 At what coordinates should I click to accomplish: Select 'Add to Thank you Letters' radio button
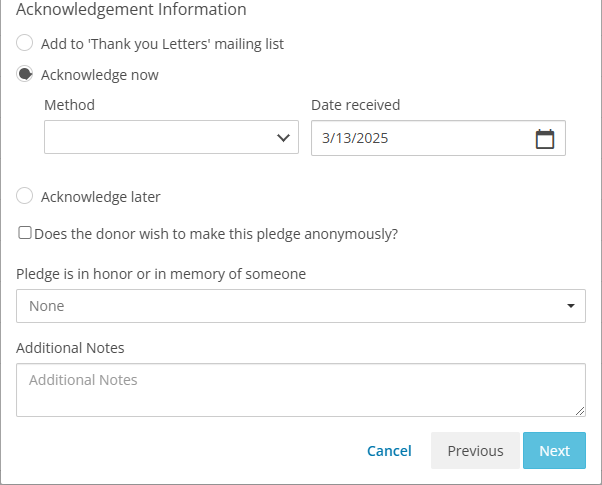[25, 43]
